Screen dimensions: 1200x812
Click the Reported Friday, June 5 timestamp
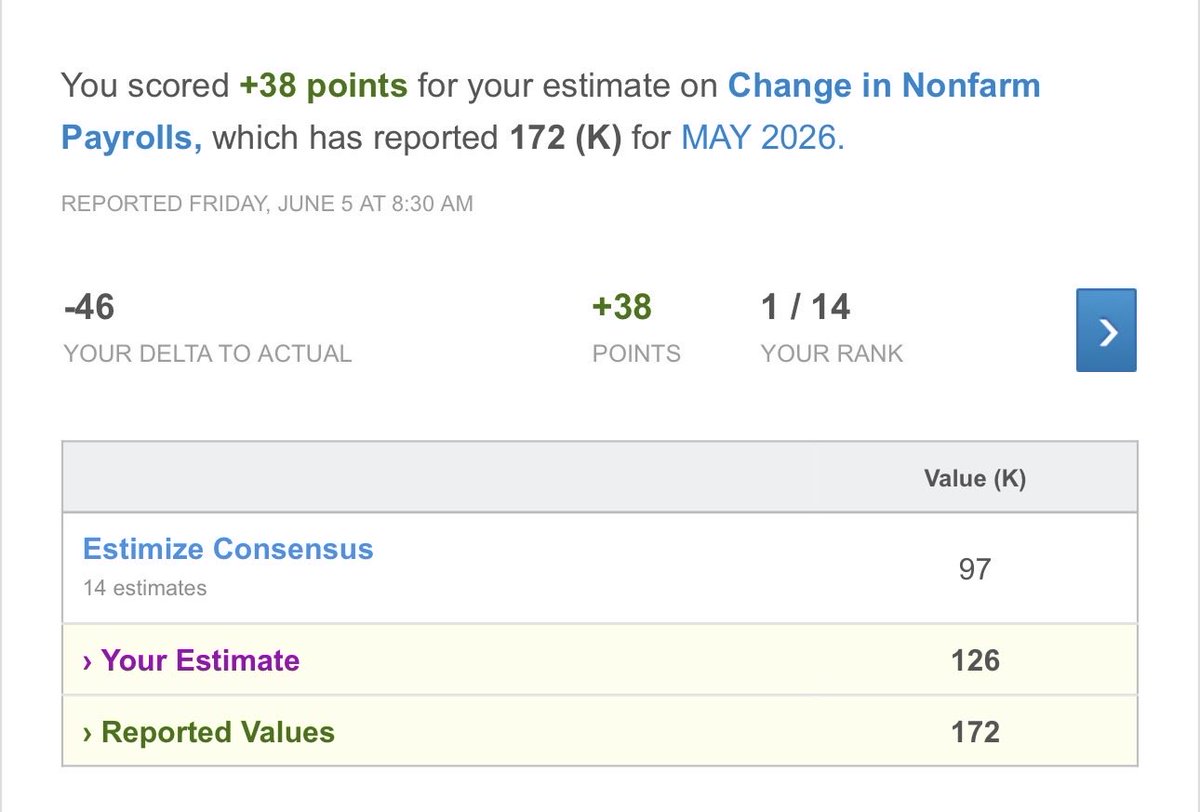coord(267,204)
